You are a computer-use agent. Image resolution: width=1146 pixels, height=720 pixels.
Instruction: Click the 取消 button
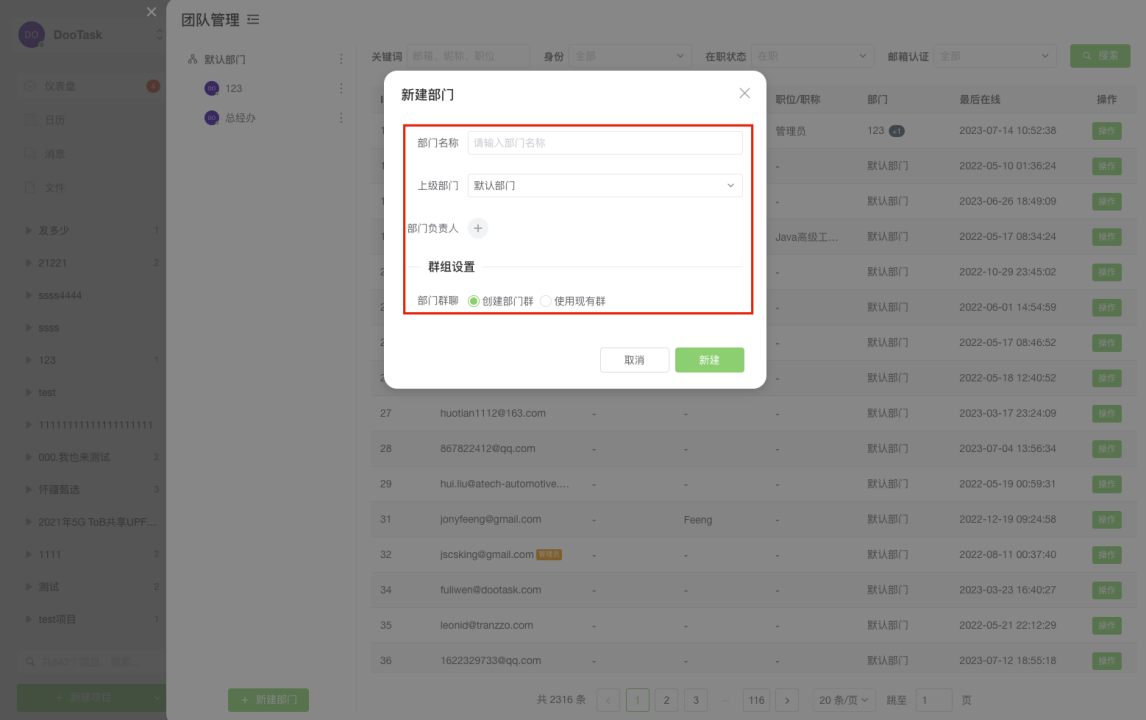click(x=634, y=360)
